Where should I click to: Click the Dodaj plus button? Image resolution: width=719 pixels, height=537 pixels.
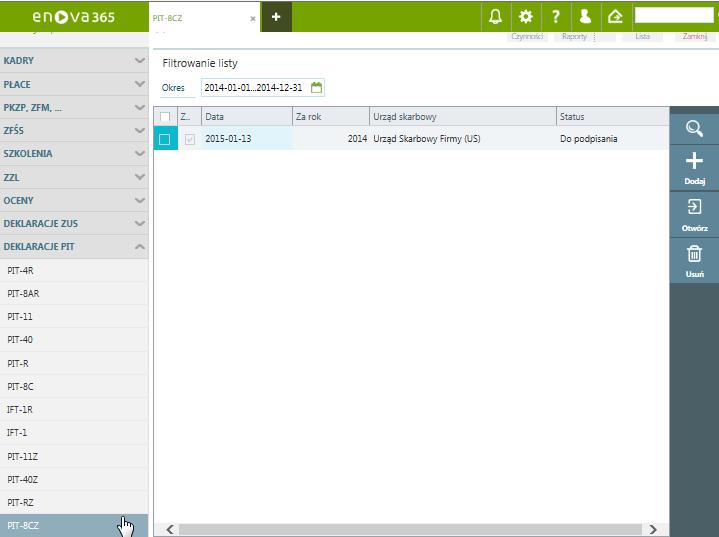coord(694,168)
